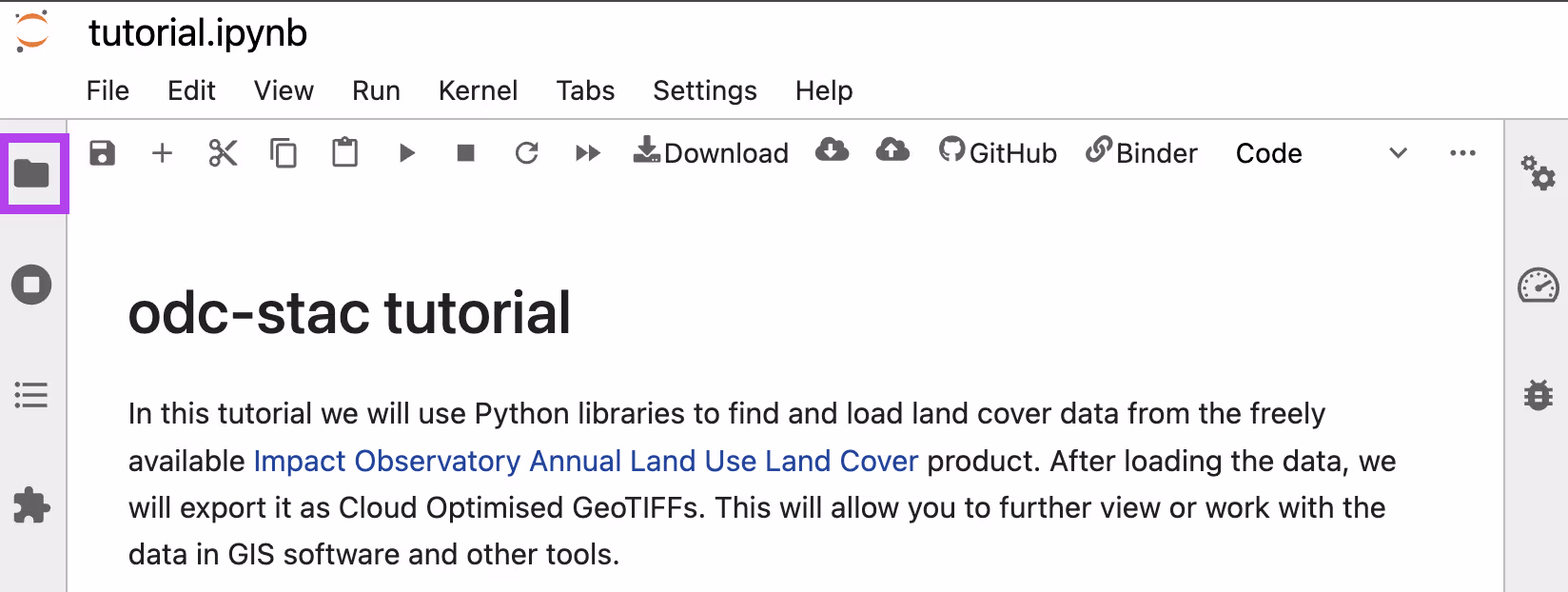Save the notebook with the disk icon
The width and height of the screenshot is (1568, 592).
coord(102,153)
